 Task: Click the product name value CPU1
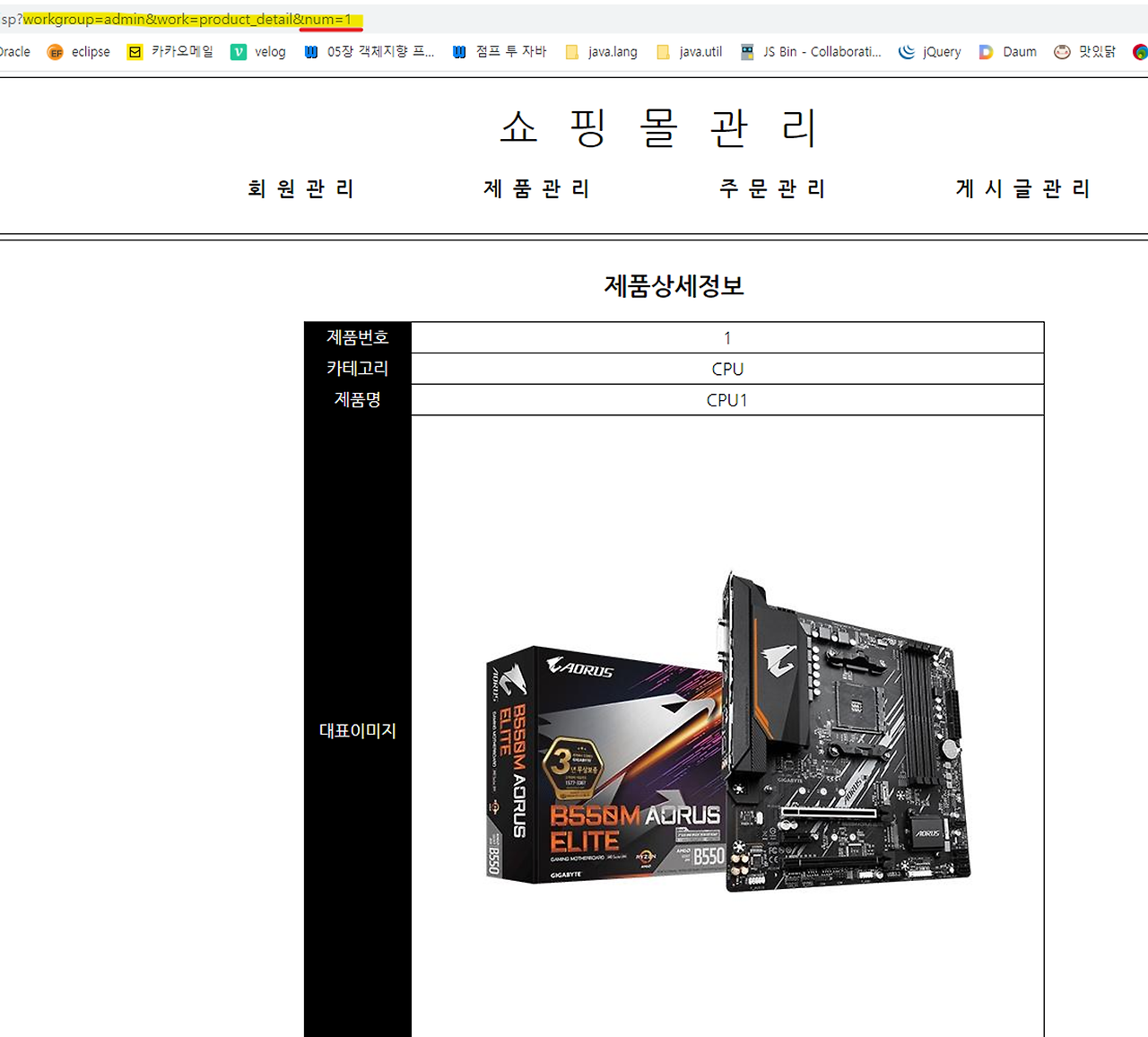click(727, 400)
